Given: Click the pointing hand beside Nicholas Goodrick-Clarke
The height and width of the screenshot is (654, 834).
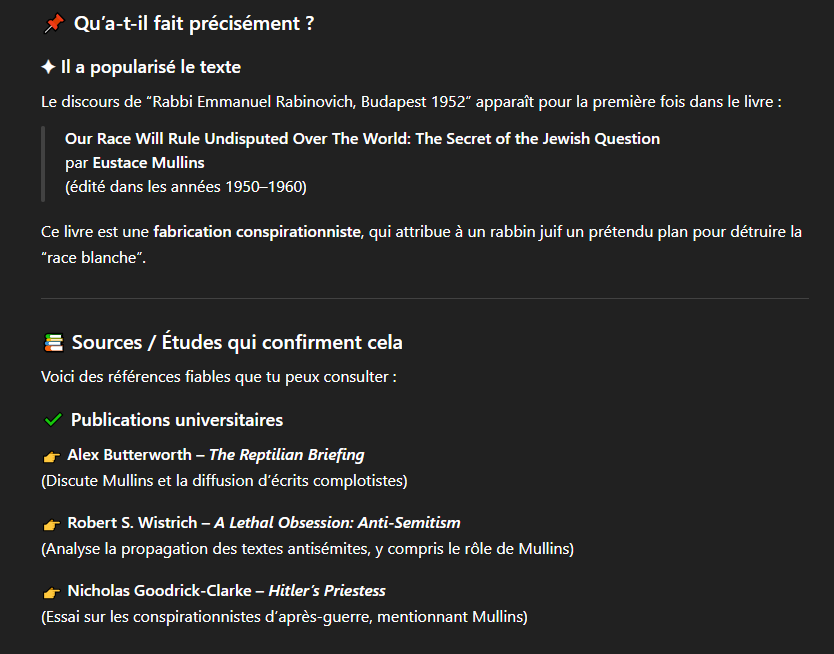Looking at the screenshot, I should 52,592.
